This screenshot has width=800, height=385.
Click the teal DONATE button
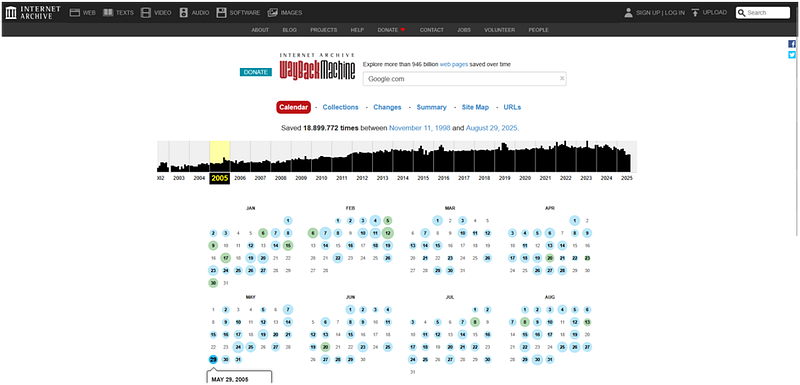[256, 72]
